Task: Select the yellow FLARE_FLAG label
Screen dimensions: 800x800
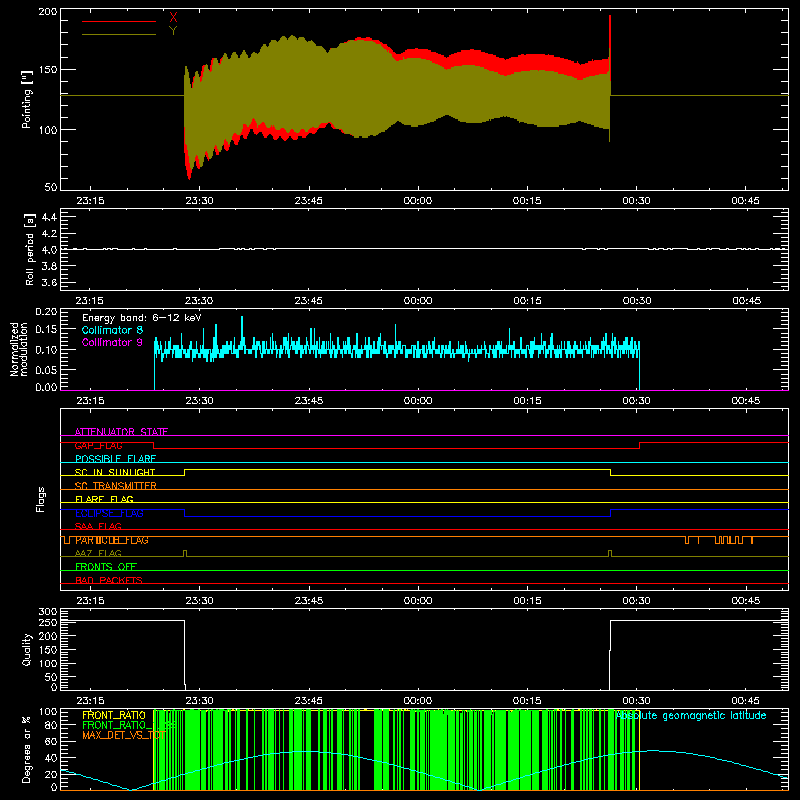Action: 104,499
